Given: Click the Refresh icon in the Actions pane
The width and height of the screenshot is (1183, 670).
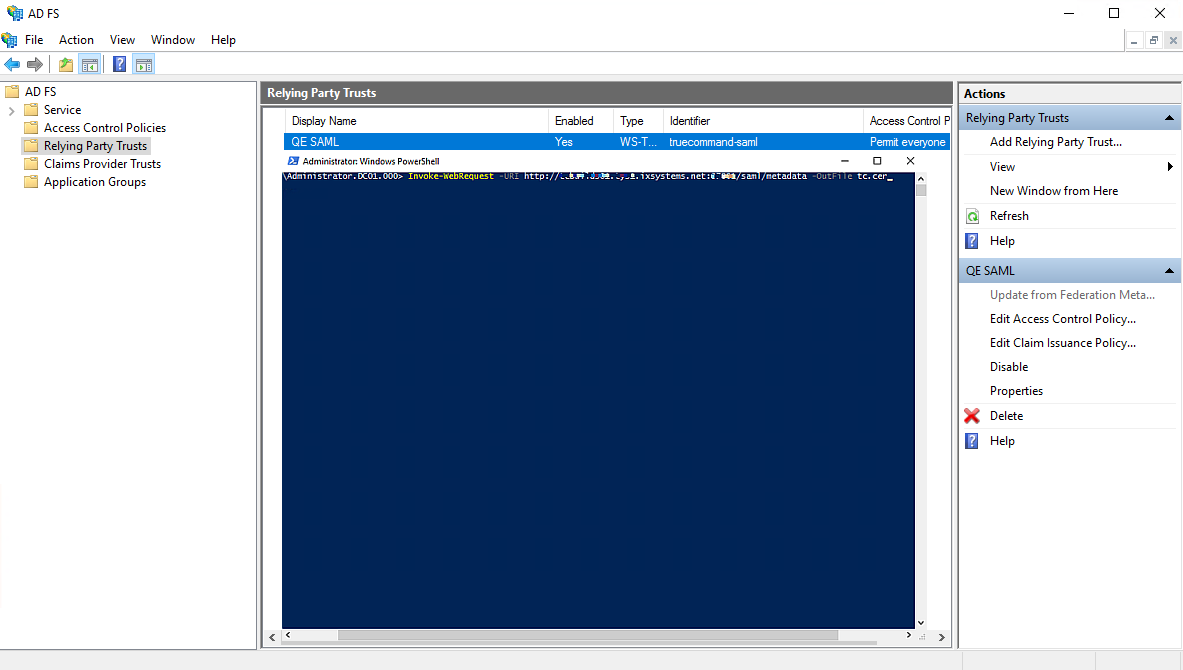Looking at the screenshot, I should tap(970, 215).
